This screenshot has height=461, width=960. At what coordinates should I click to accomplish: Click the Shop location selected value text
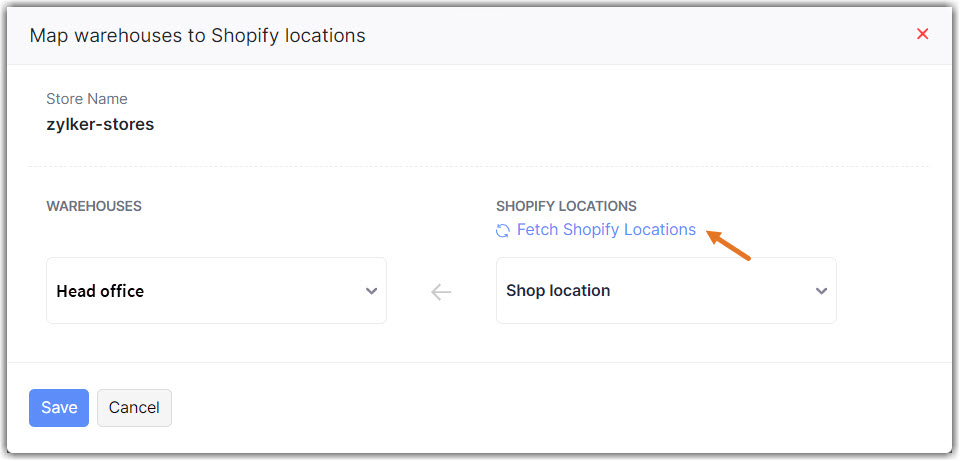(558, 291)
